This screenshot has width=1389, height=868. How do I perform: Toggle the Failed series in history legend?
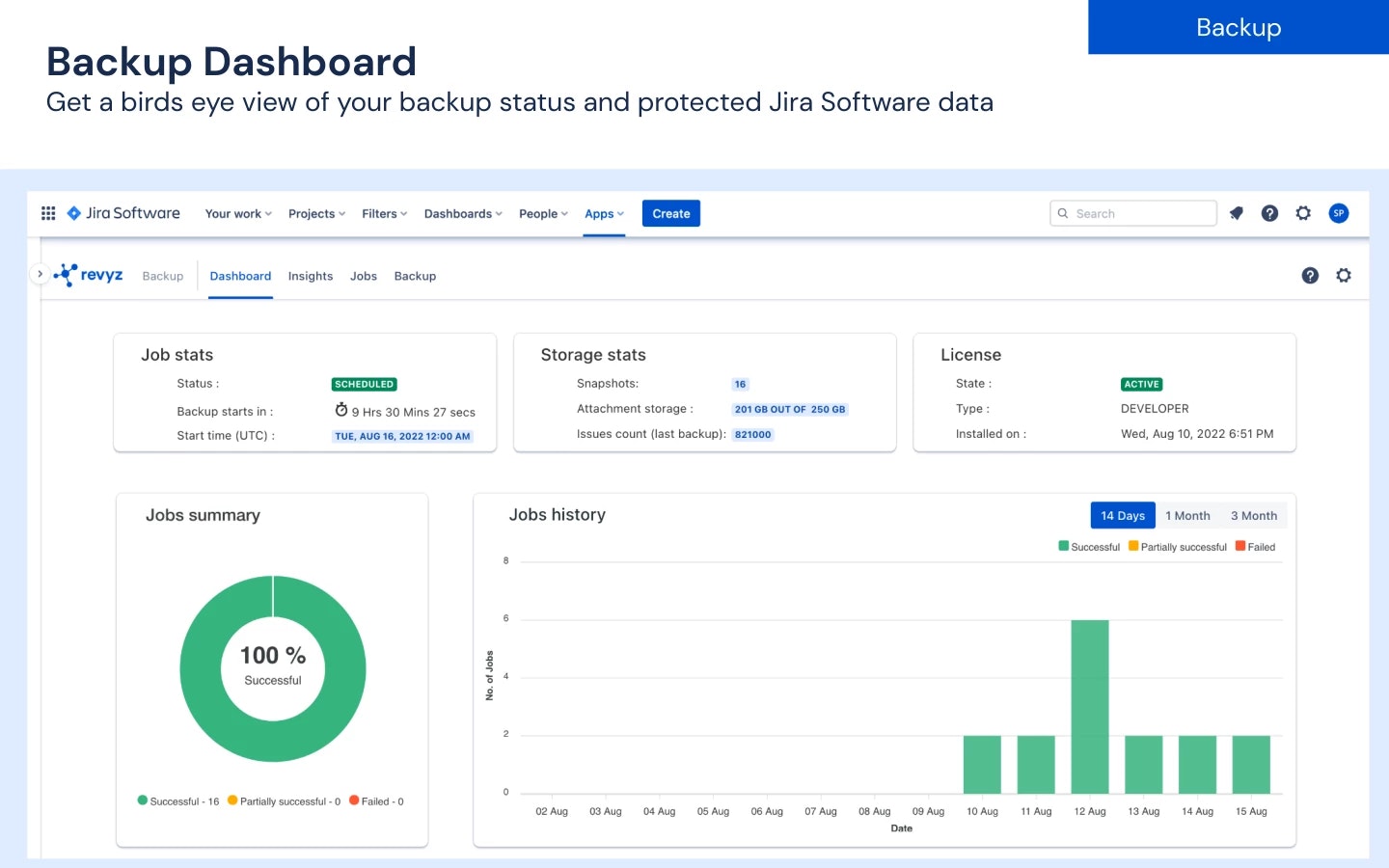tap(1255, 547)
